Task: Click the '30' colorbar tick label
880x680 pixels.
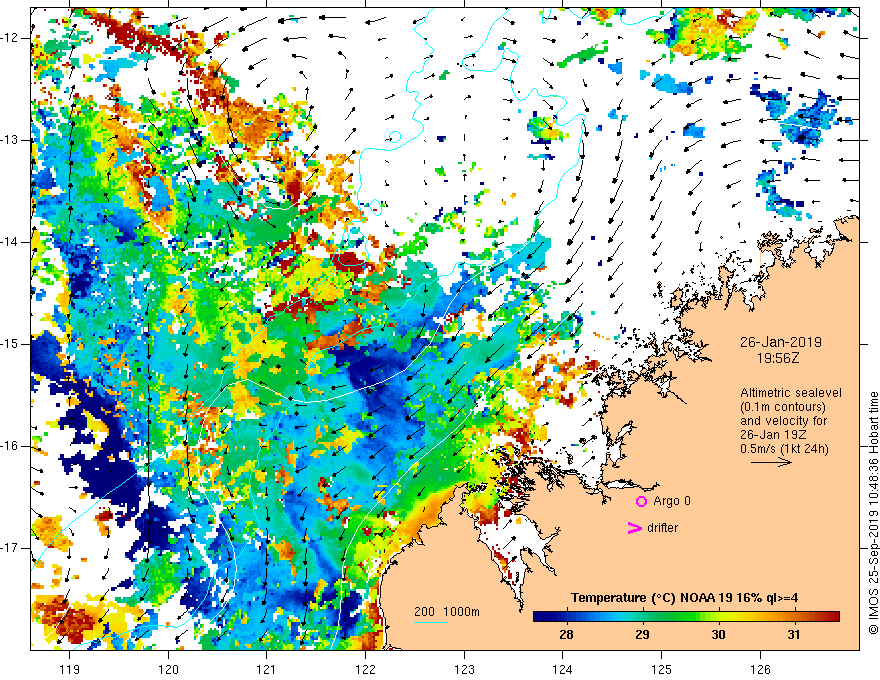Action: 718,635
